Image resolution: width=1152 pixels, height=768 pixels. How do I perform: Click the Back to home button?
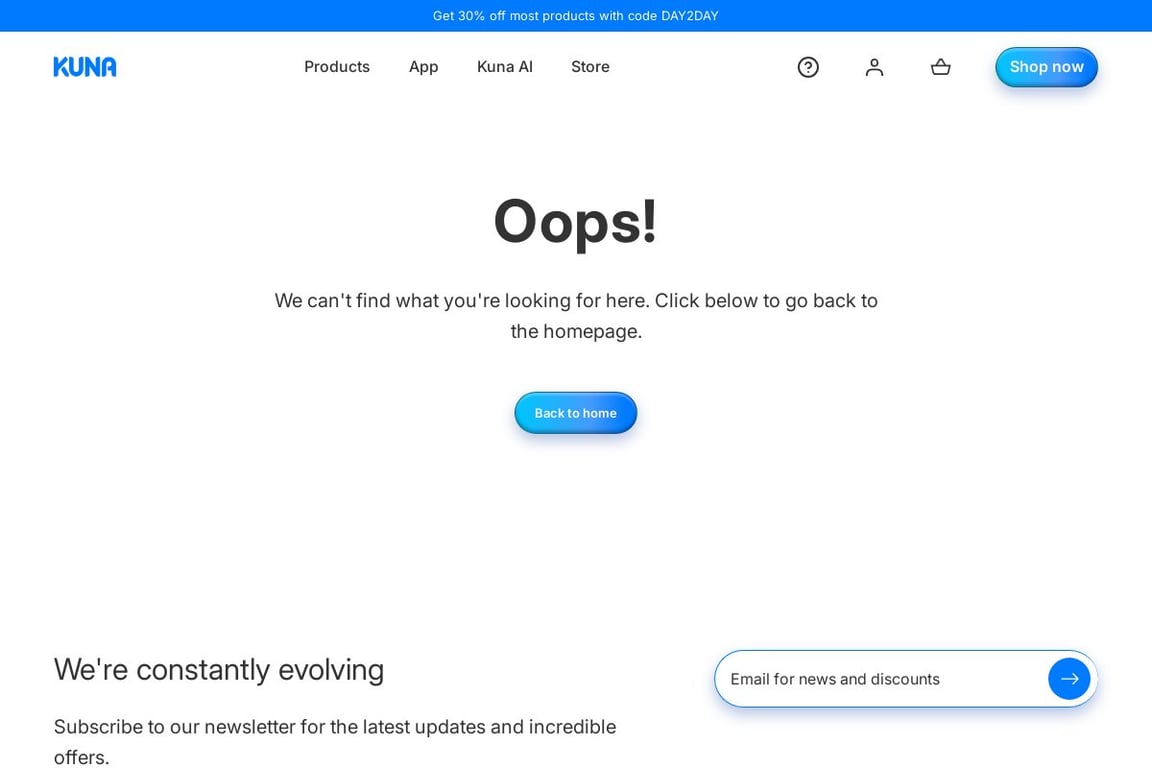tap(575, 412)
